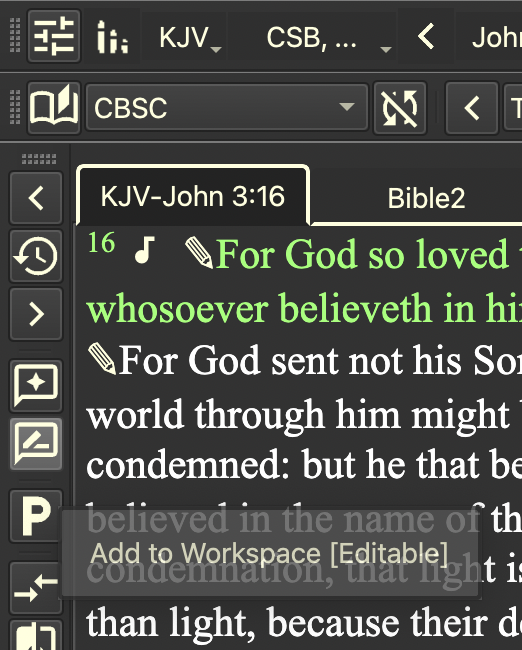
Task: Click the pencil icon before green verse text
Action: (x=199, y=252)
